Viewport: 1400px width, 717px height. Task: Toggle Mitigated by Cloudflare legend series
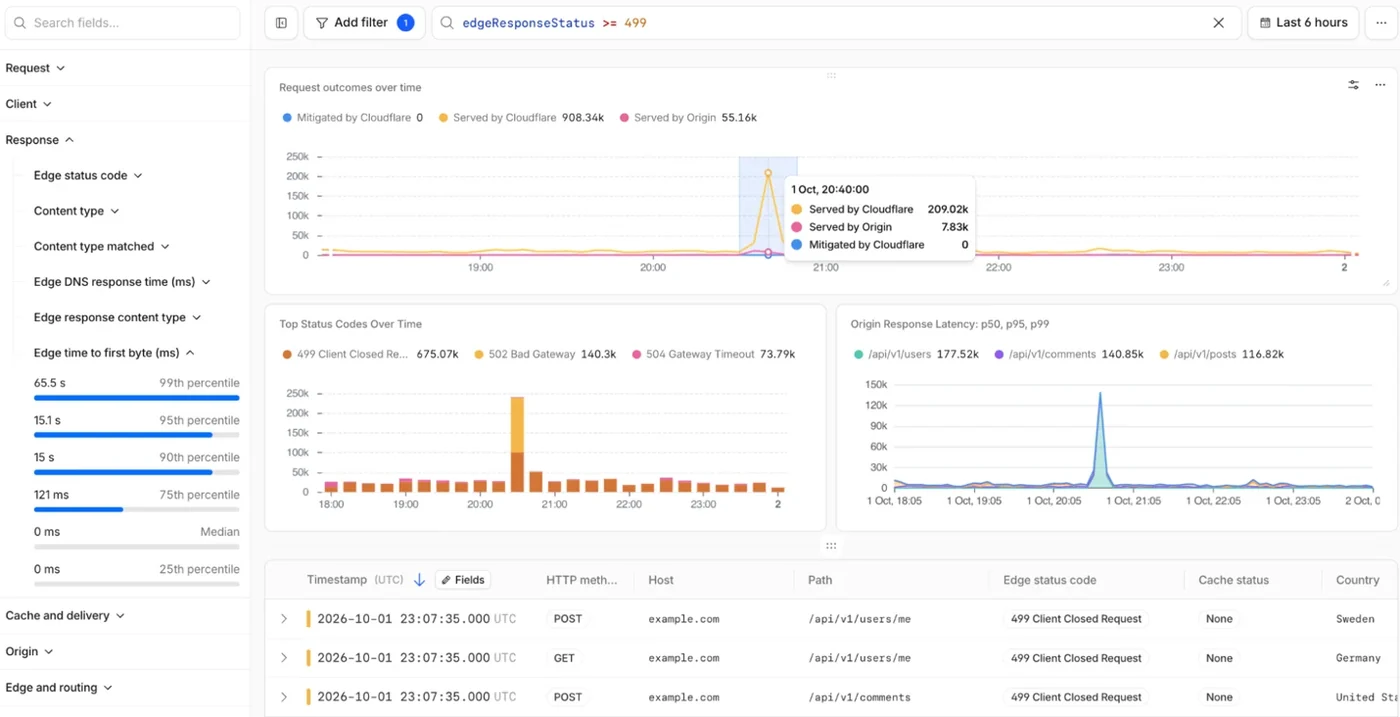click(352, 118)
